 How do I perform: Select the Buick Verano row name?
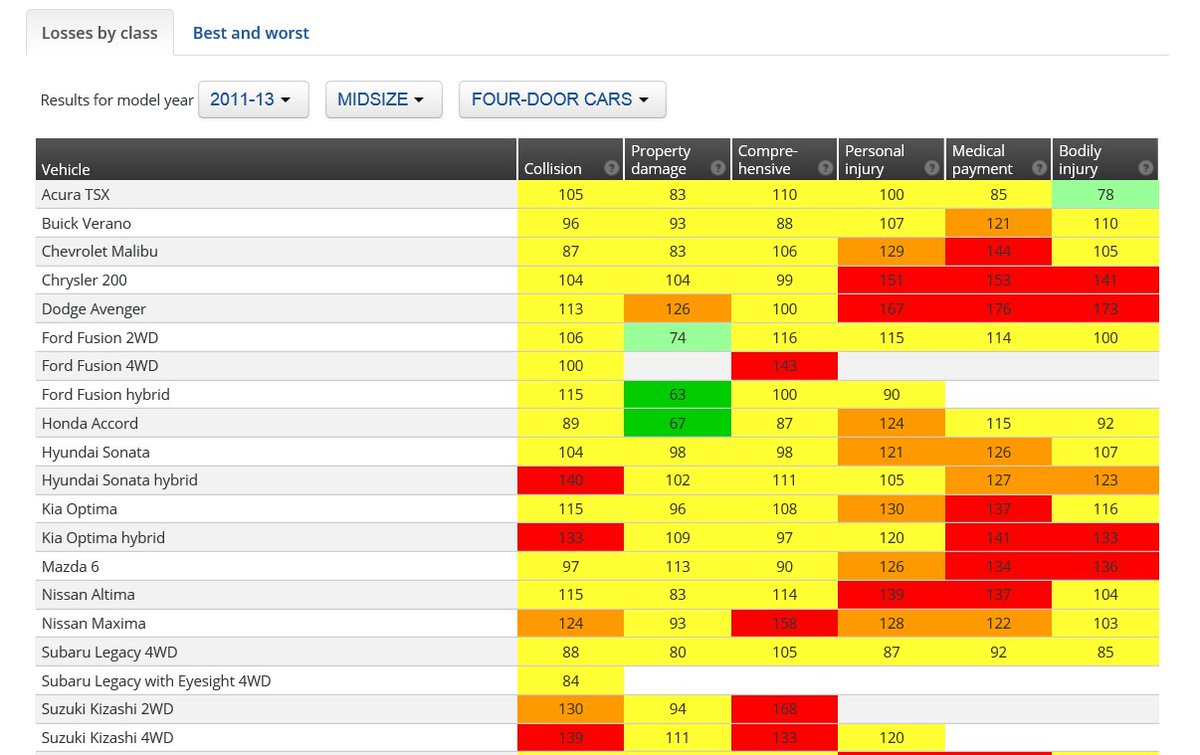point(86,223)
